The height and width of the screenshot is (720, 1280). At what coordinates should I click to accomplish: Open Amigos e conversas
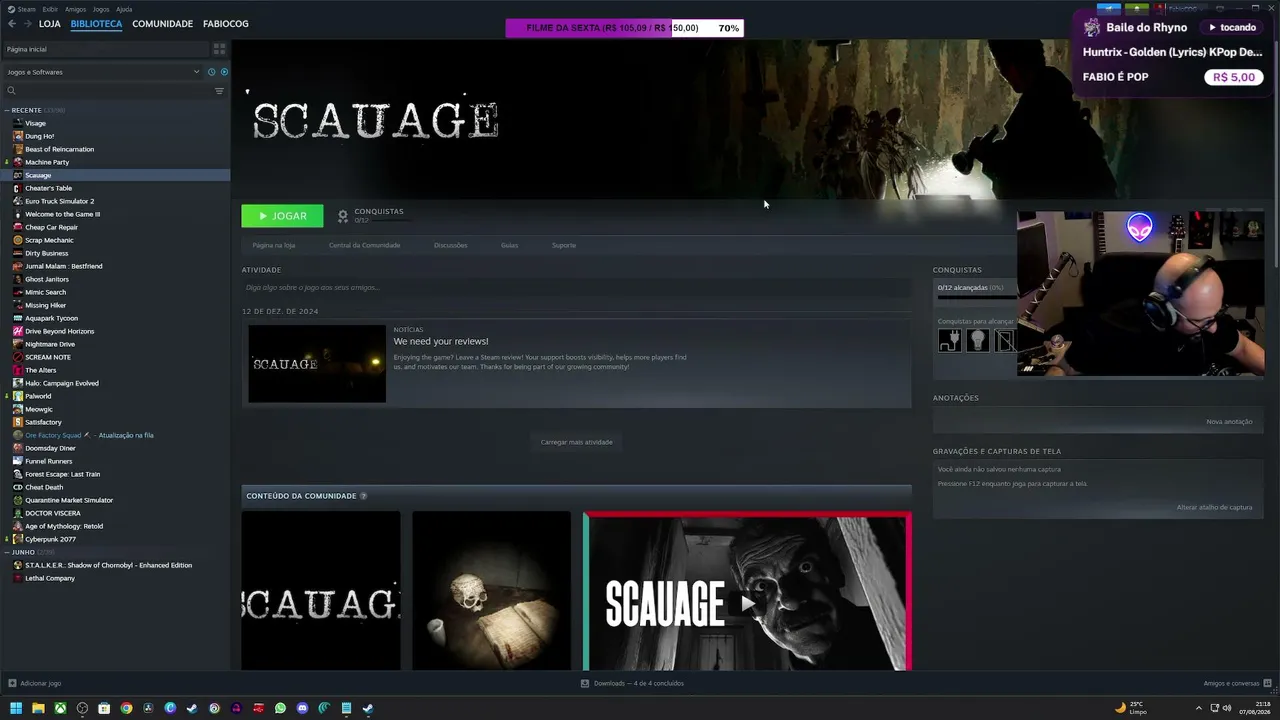pyautogui.click(x=1237, y=684)
